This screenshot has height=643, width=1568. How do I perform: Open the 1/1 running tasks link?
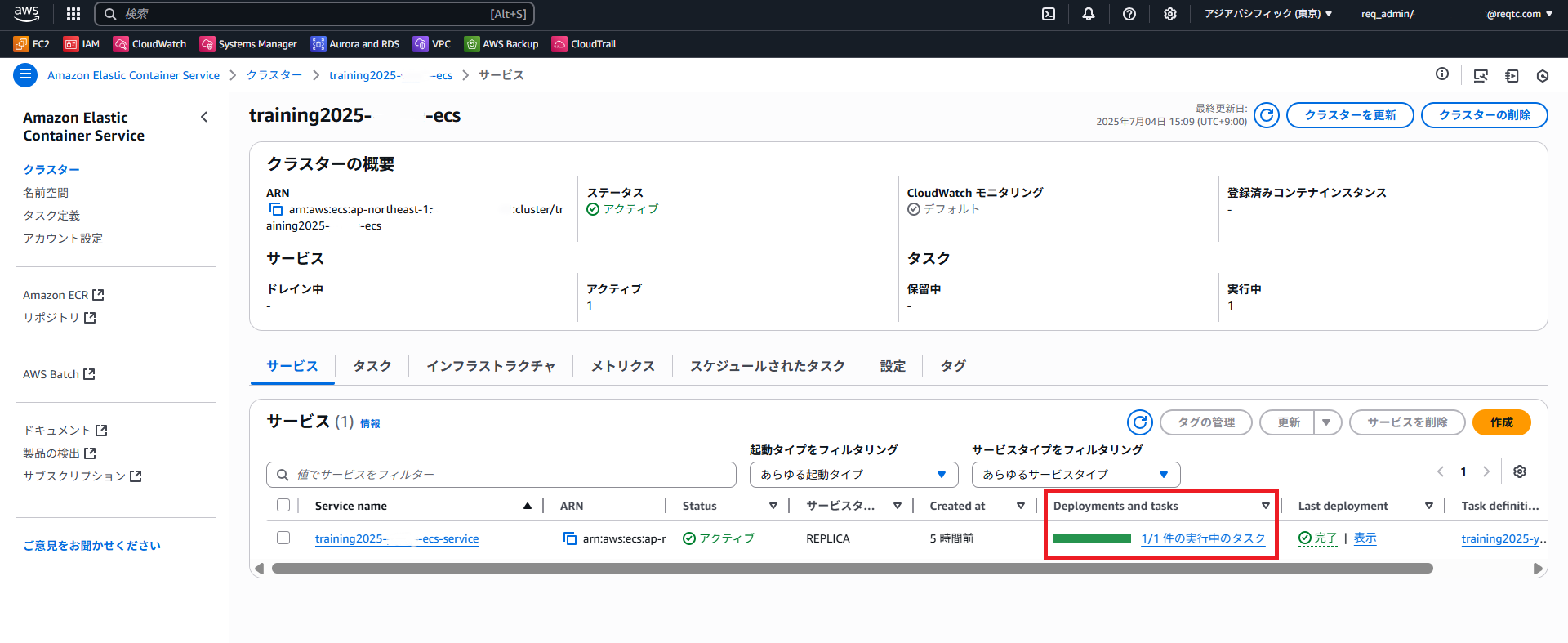click(x=1203, y=538)
